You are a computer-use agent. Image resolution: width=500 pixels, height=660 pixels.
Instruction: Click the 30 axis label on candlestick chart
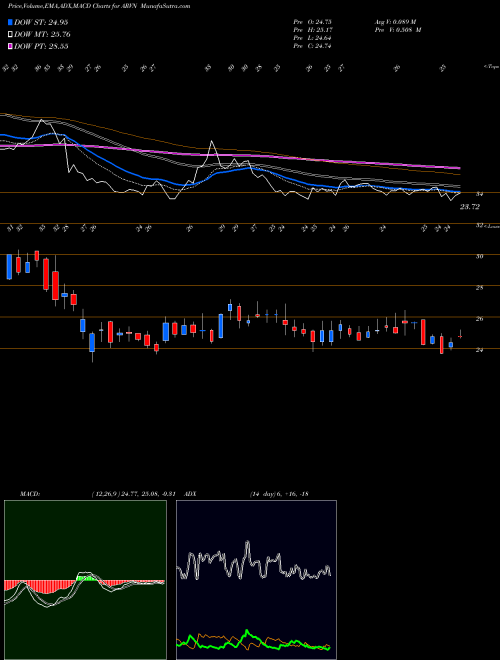point(479,256)
